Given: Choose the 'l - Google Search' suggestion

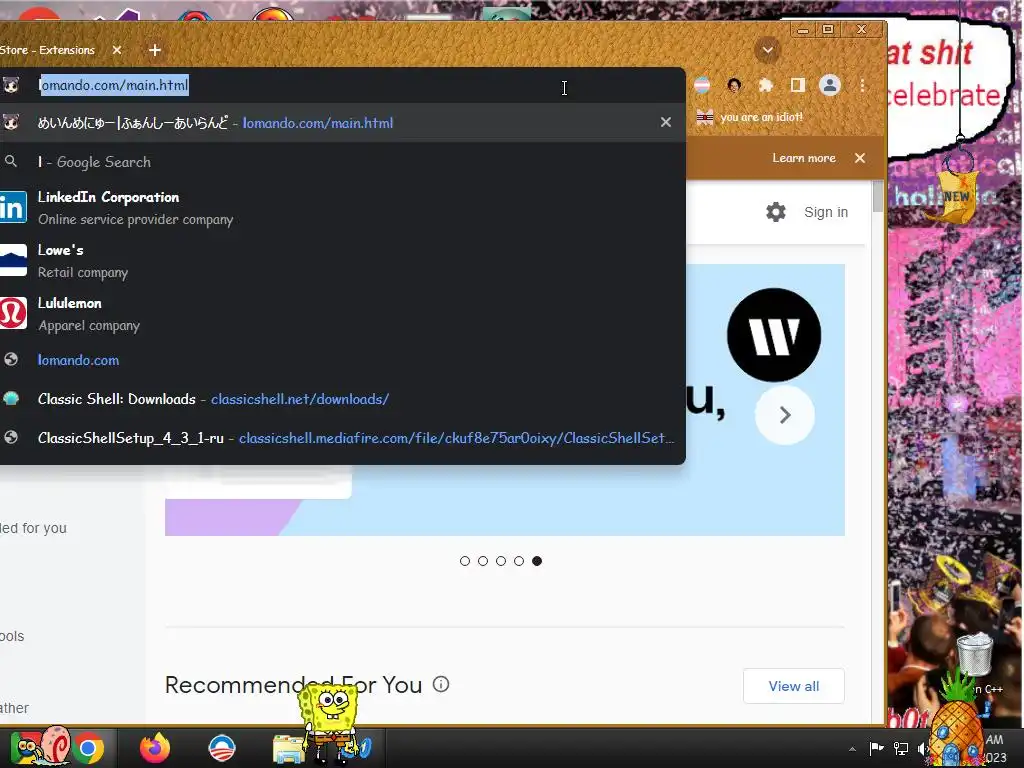Looking at the screenshot, I should [x=343, y=161].
